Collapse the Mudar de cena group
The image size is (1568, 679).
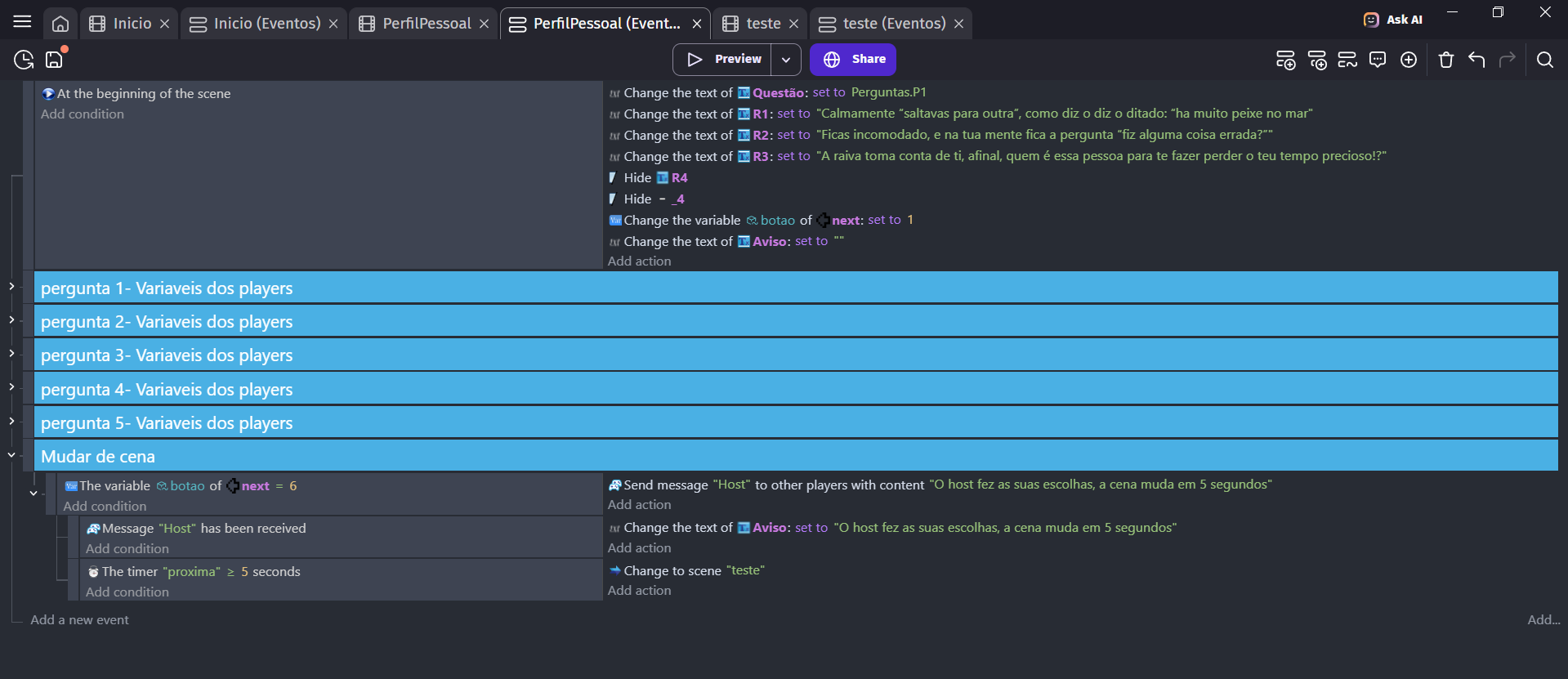coord(11,455)
